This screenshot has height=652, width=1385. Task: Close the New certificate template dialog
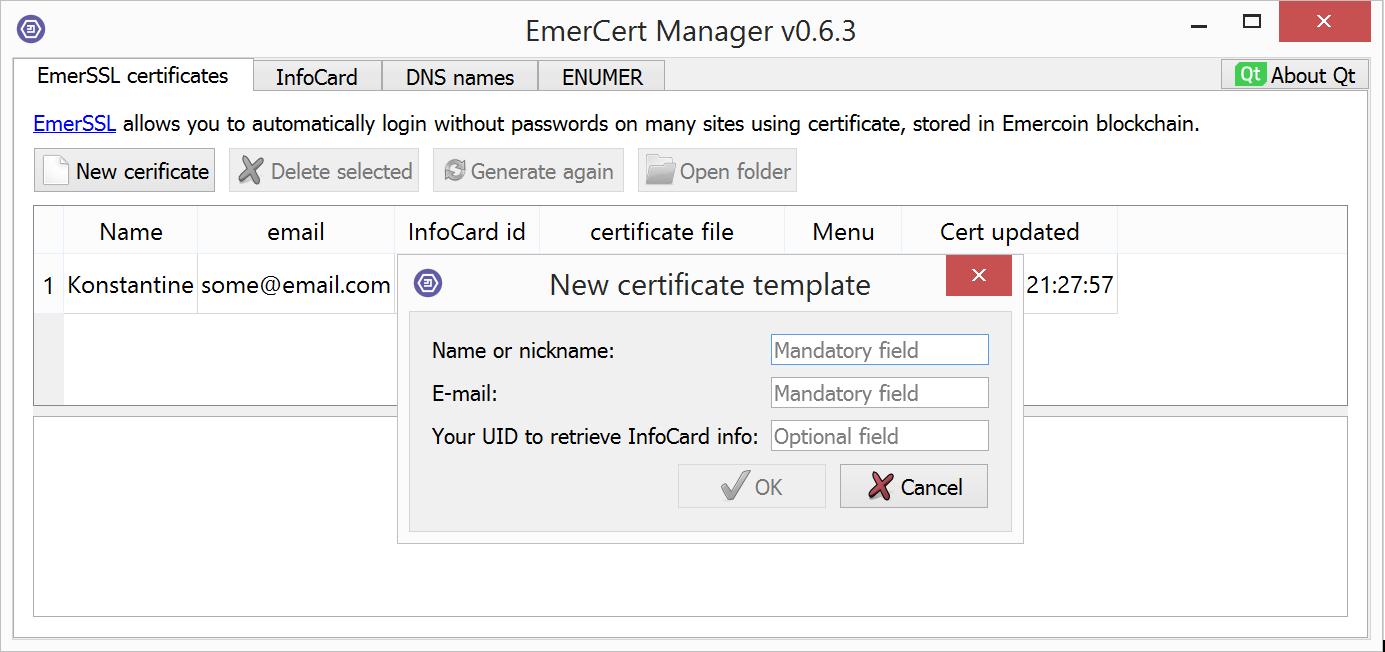pos(979,275)
